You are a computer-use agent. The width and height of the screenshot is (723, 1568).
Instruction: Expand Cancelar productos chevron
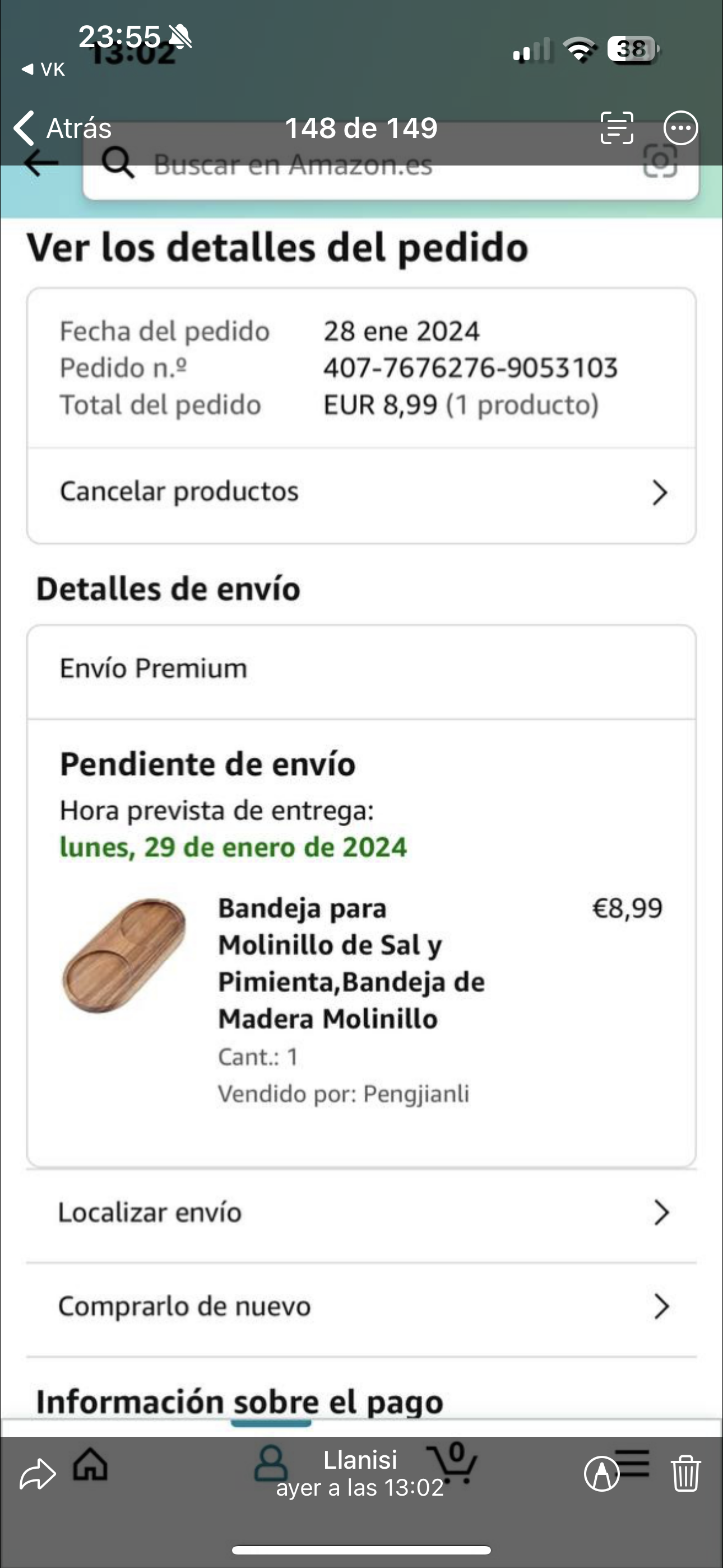coord(660,492)
